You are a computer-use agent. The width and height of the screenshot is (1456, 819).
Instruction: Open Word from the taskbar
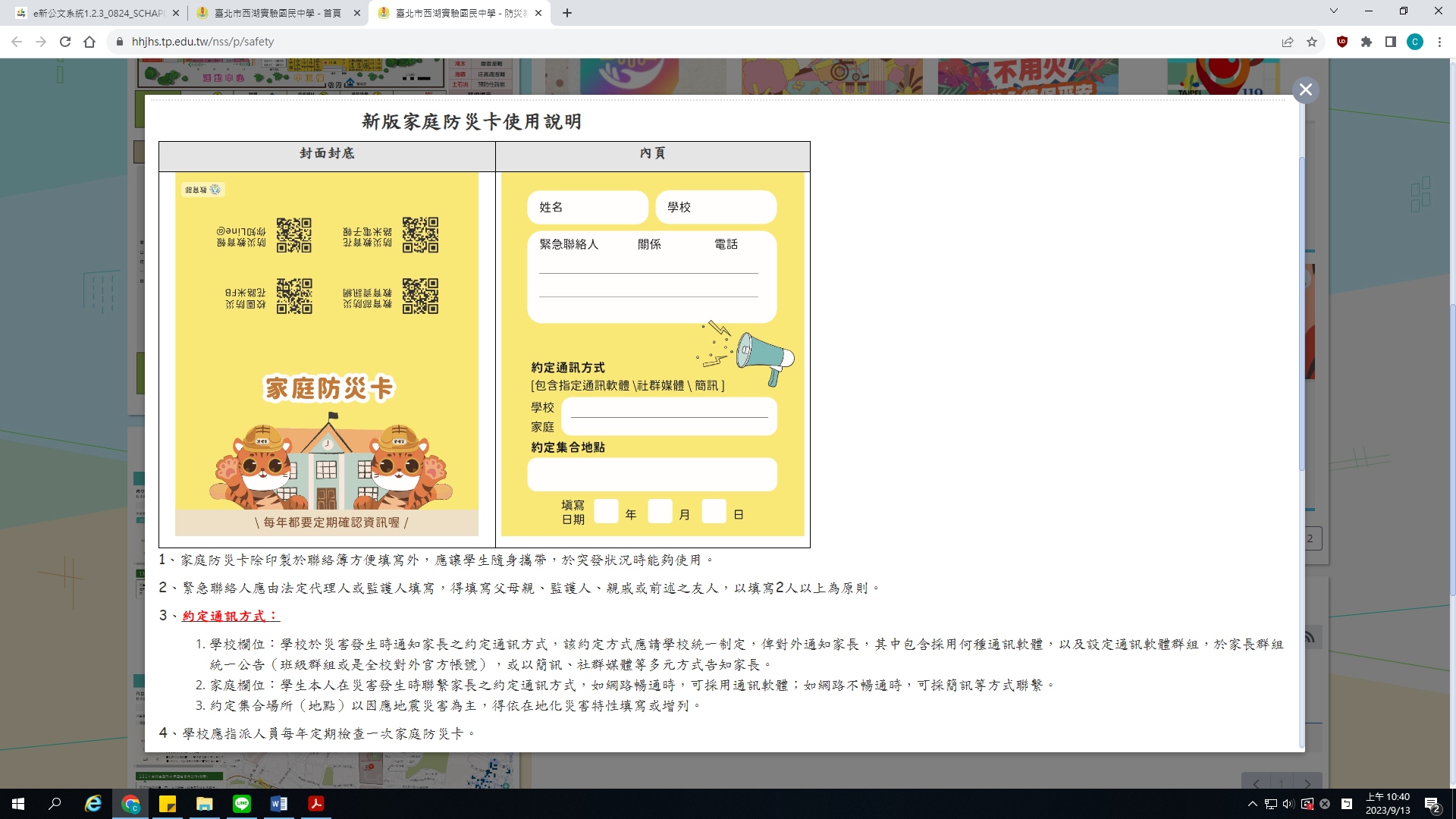coord(278,804)
